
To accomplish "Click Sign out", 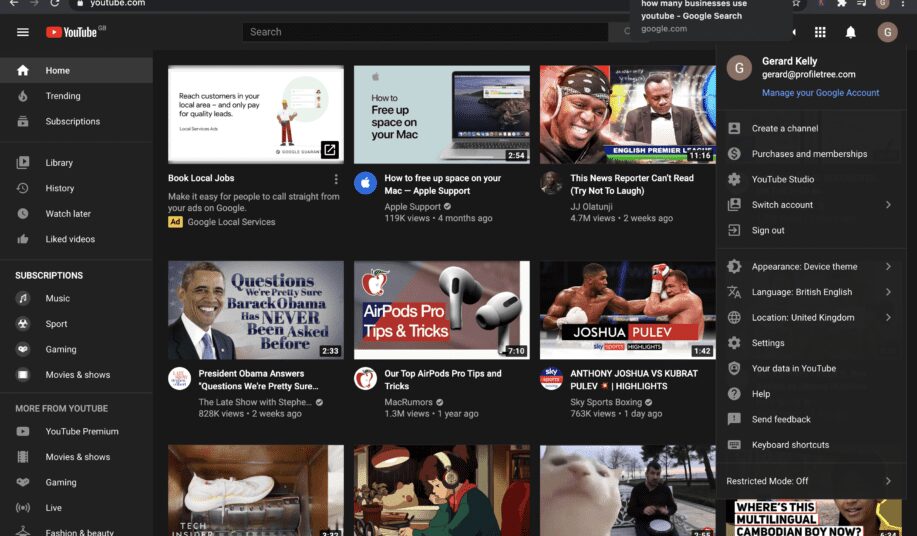I will point(811,230).
